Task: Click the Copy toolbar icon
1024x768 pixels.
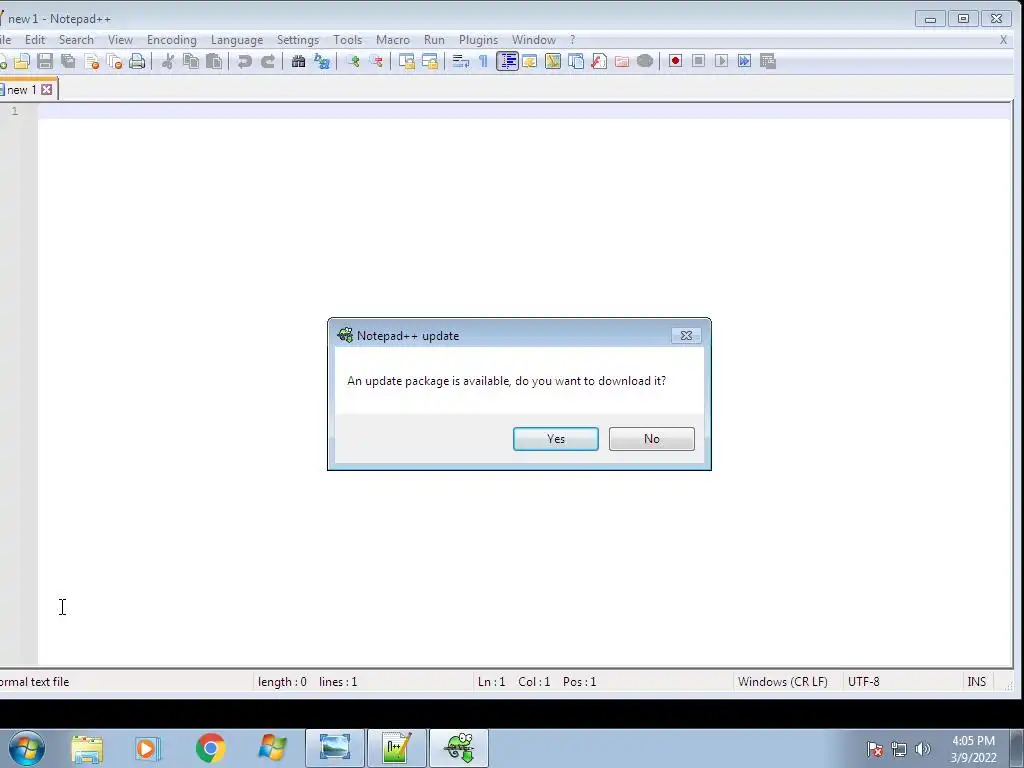Action: [191, 61]
